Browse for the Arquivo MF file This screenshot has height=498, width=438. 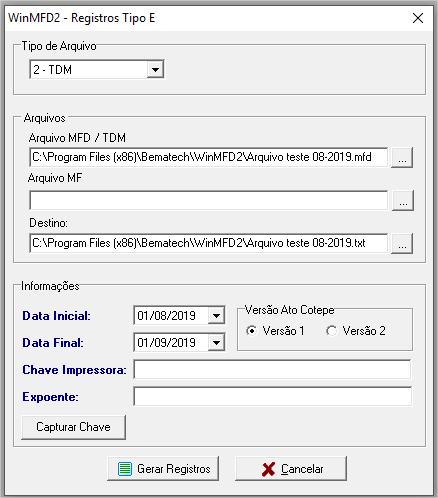[x=403, y=200]
